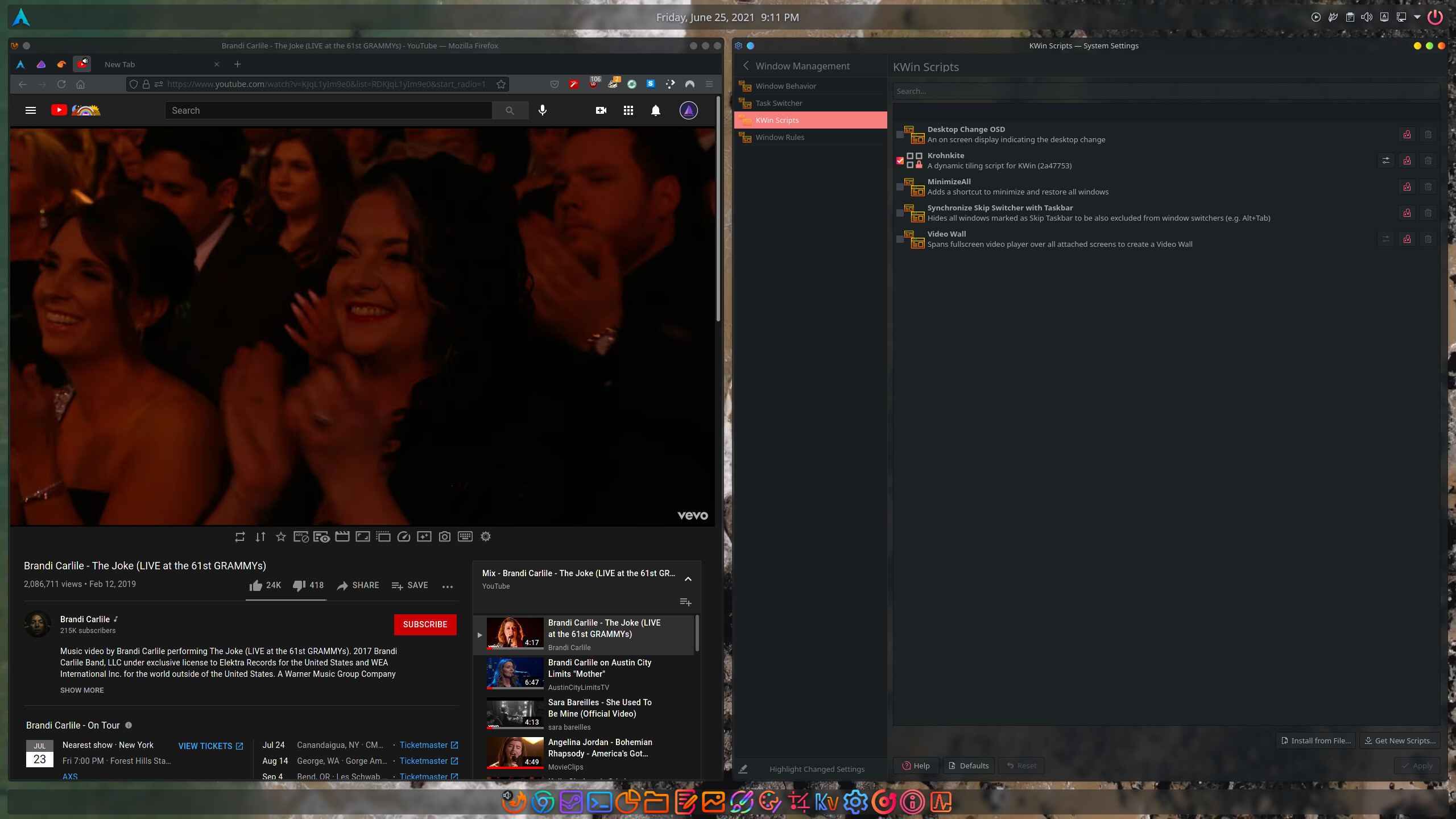This screenshot has width=1456, height=819.
Task: Select Window Rules in sidebar
Action: (x=810, y=137)
